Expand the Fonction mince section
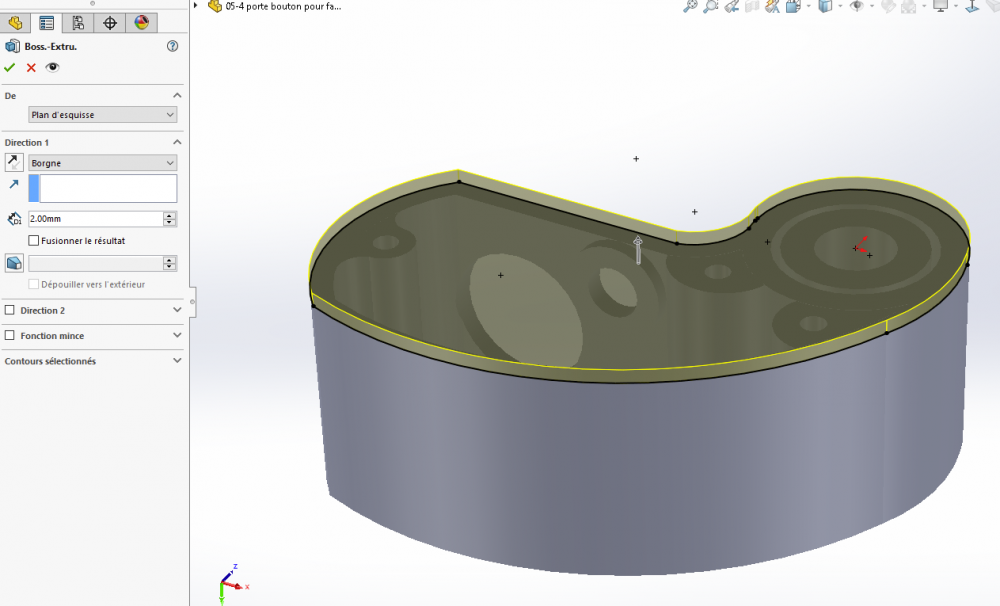 177,336
